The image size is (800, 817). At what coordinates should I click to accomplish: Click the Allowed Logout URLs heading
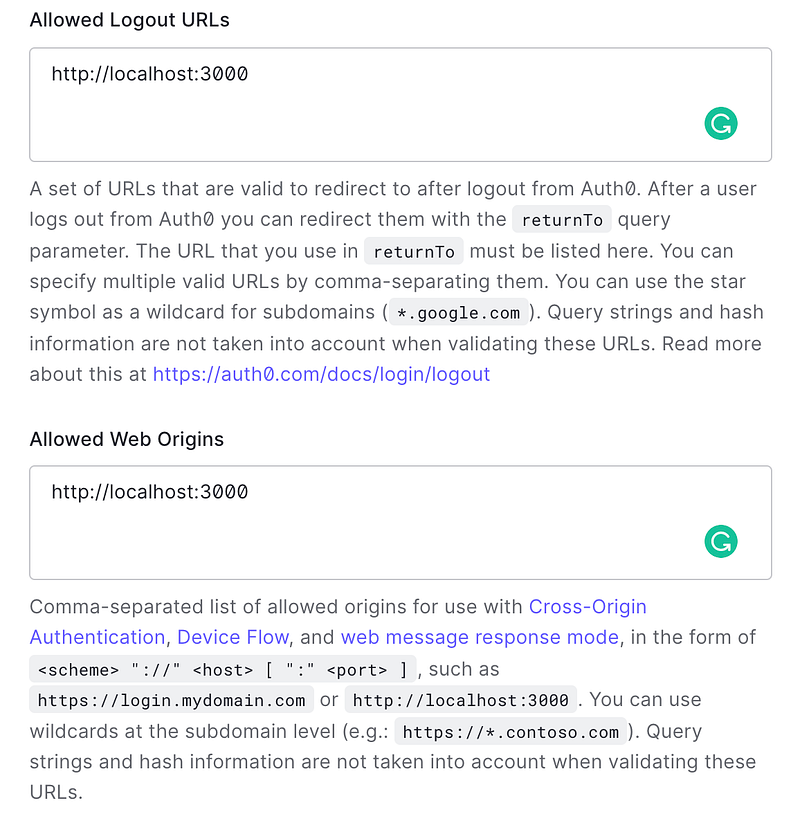[129, 20]
